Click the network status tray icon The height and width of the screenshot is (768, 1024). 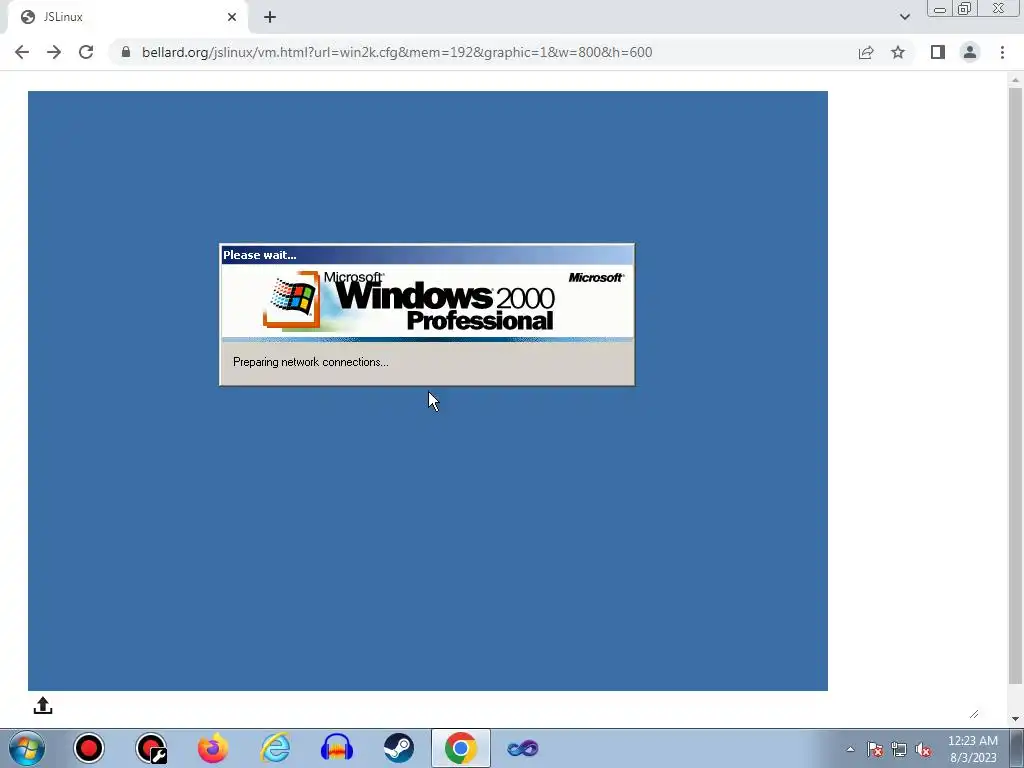click(x=899, y=749)
